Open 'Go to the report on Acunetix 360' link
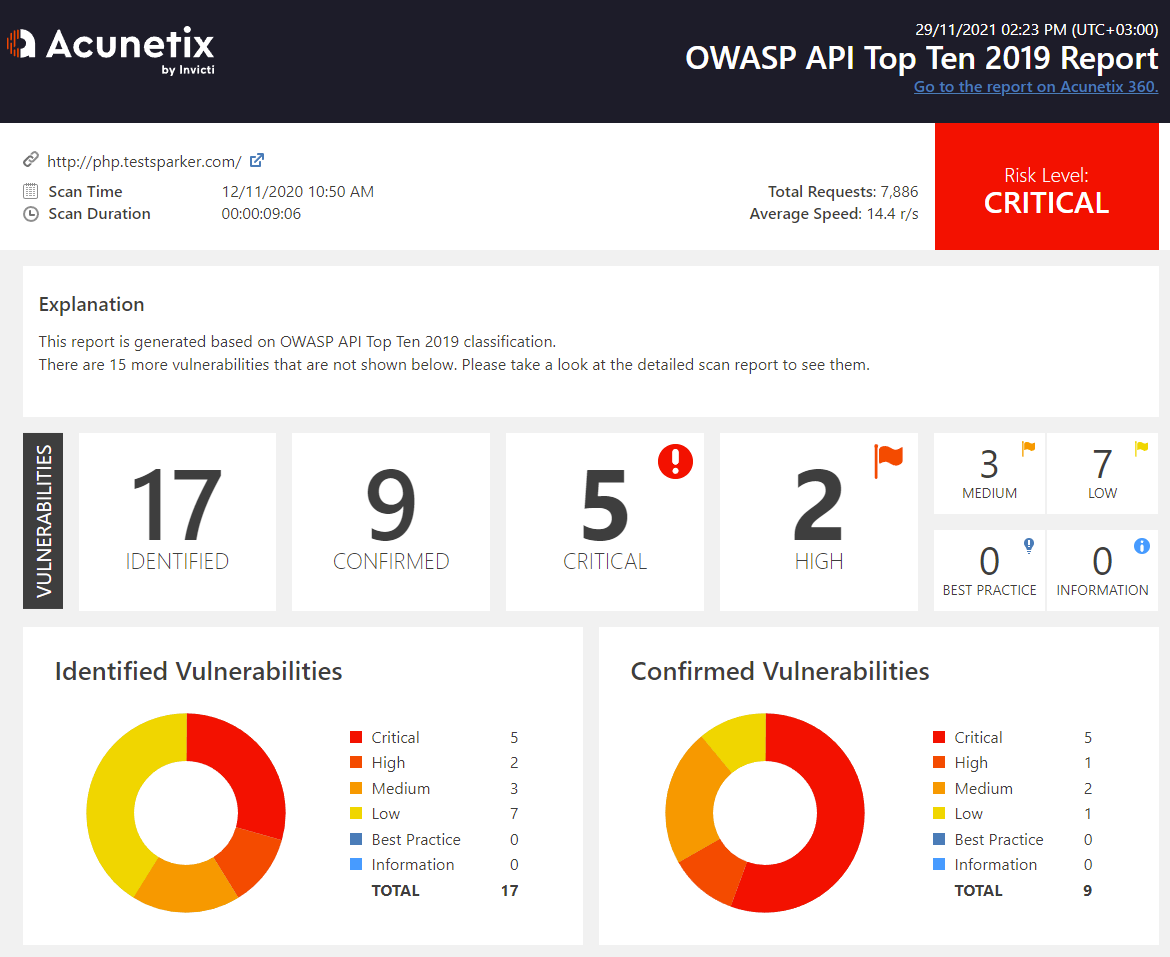The image size is (1170, 957). point(1036,87)
